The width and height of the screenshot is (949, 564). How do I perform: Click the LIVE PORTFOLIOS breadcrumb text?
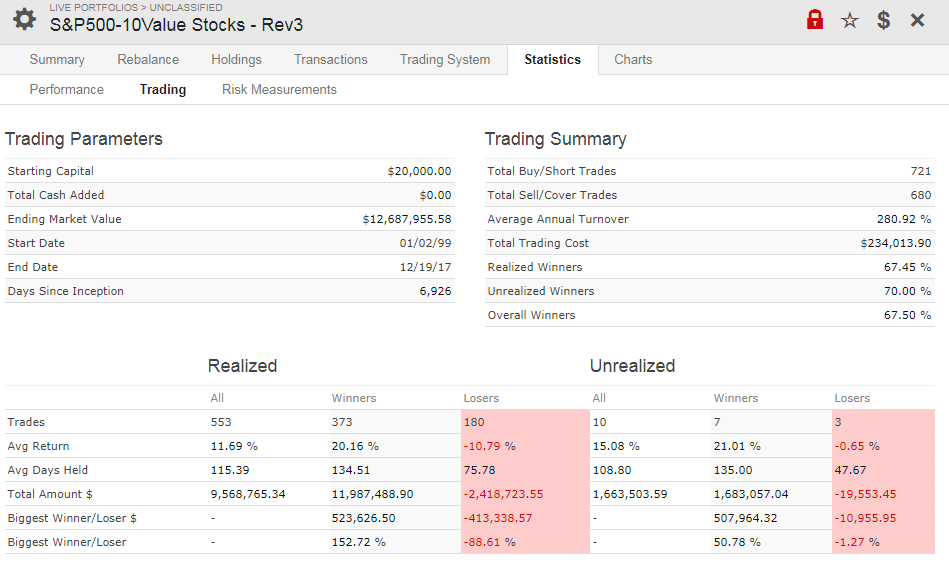[94, 7]
